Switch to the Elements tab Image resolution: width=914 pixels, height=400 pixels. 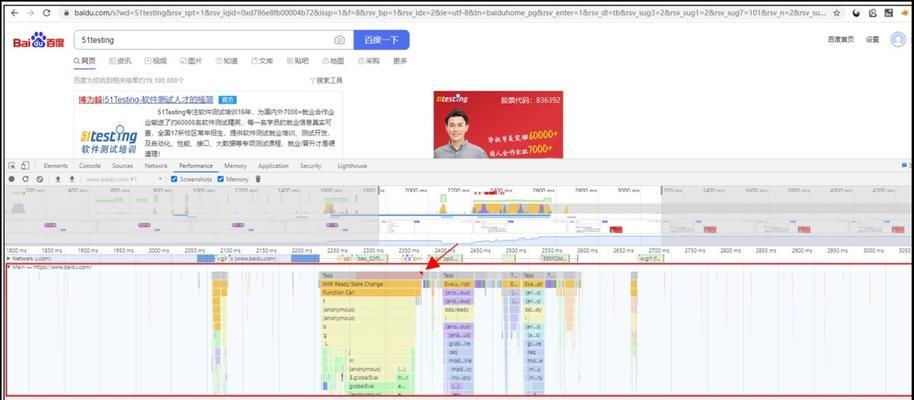pos(55,166)
